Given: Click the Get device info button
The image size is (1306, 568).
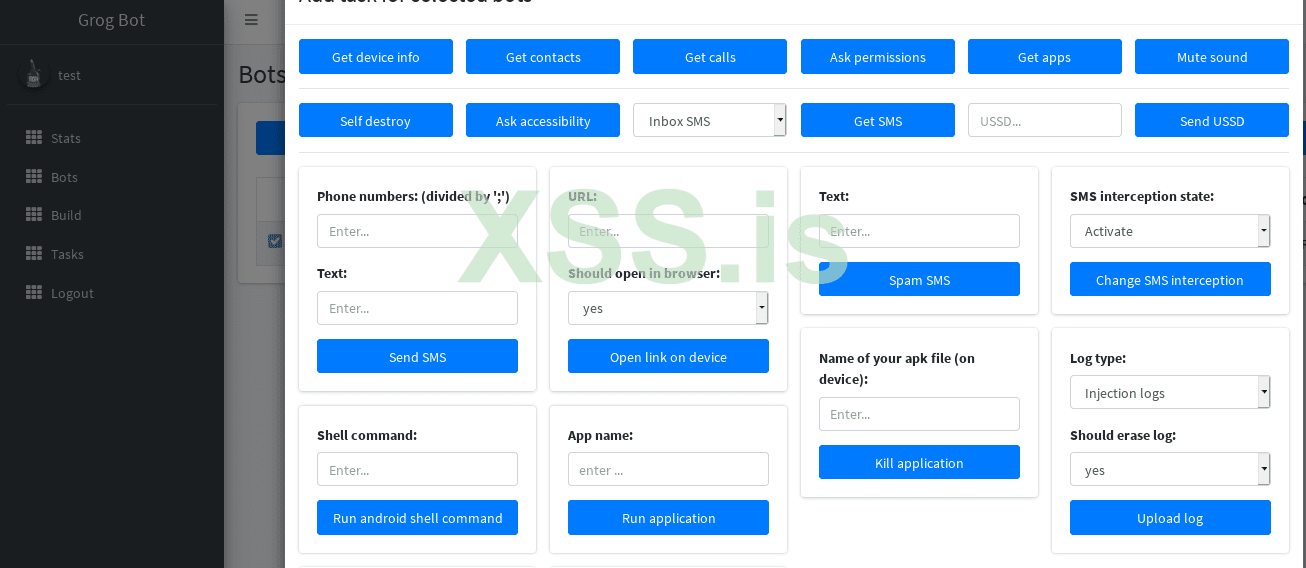Looking at the screenshot, I should (x=376, y=57).
